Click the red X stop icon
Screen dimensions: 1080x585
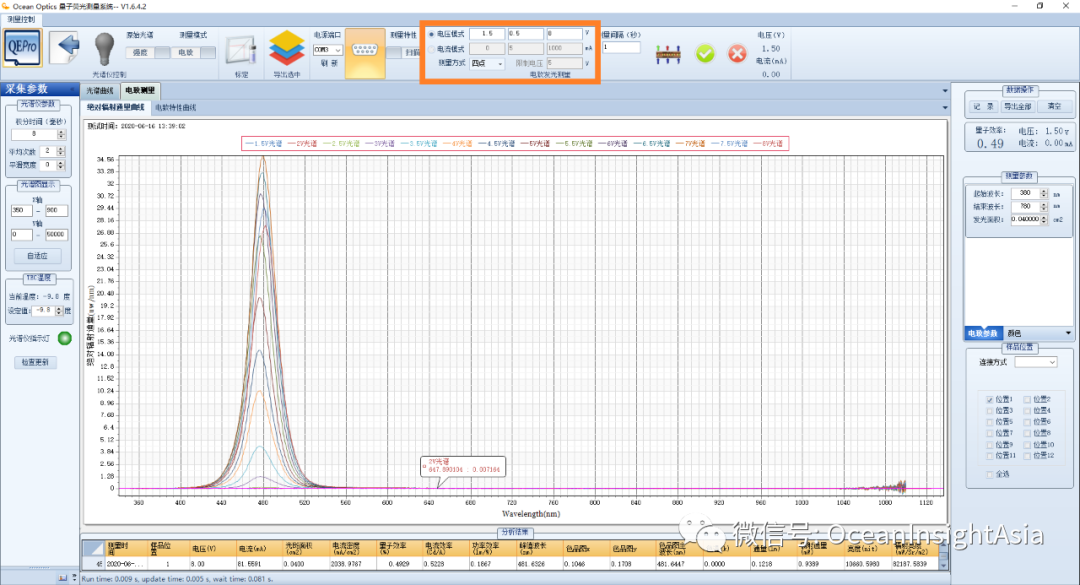coord(737,54)
